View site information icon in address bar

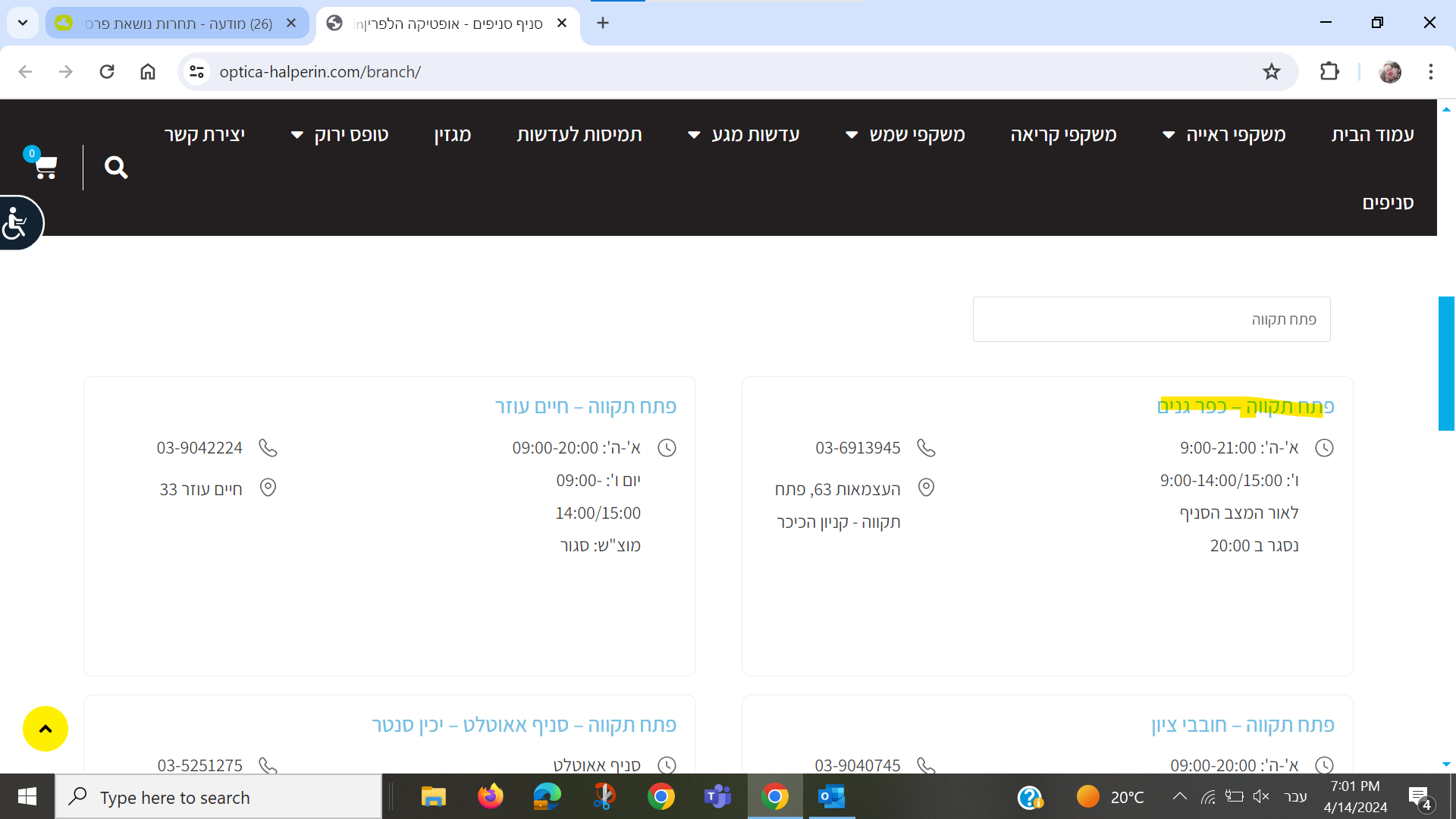point(197,71)
